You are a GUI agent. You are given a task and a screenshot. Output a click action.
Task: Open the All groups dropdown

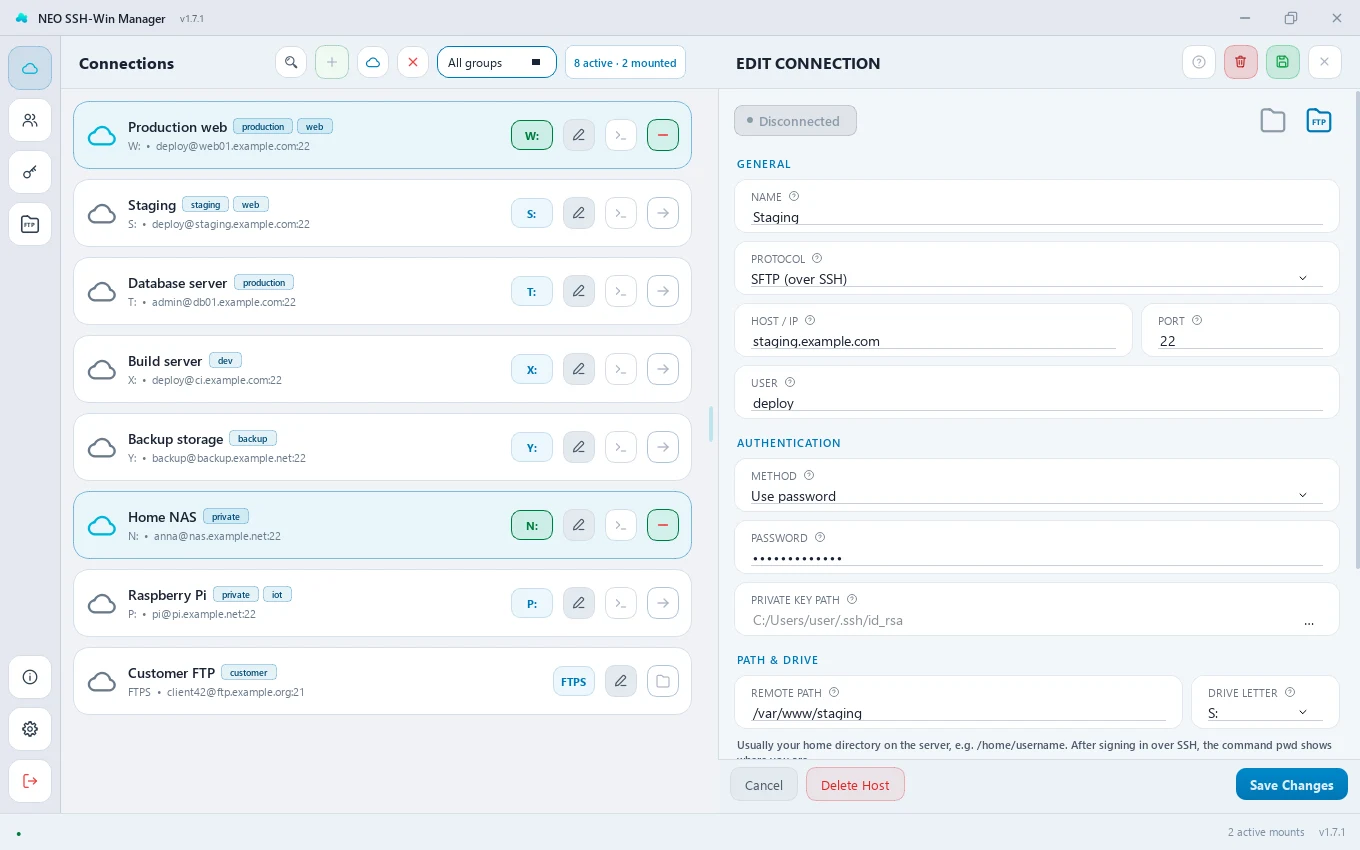496,62
